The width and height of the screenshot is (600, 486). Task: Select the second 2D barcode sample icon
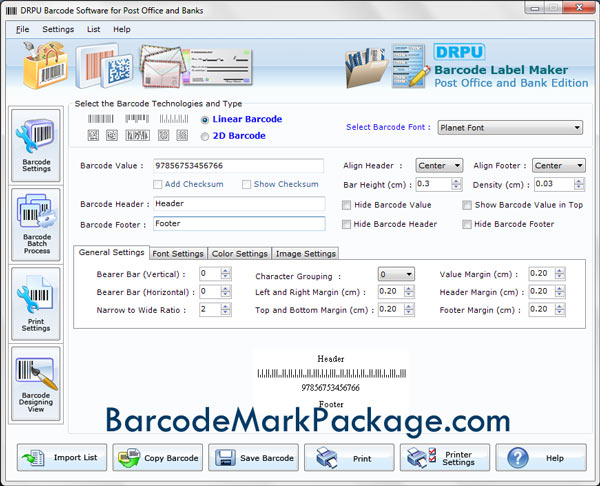click(112, 135)
